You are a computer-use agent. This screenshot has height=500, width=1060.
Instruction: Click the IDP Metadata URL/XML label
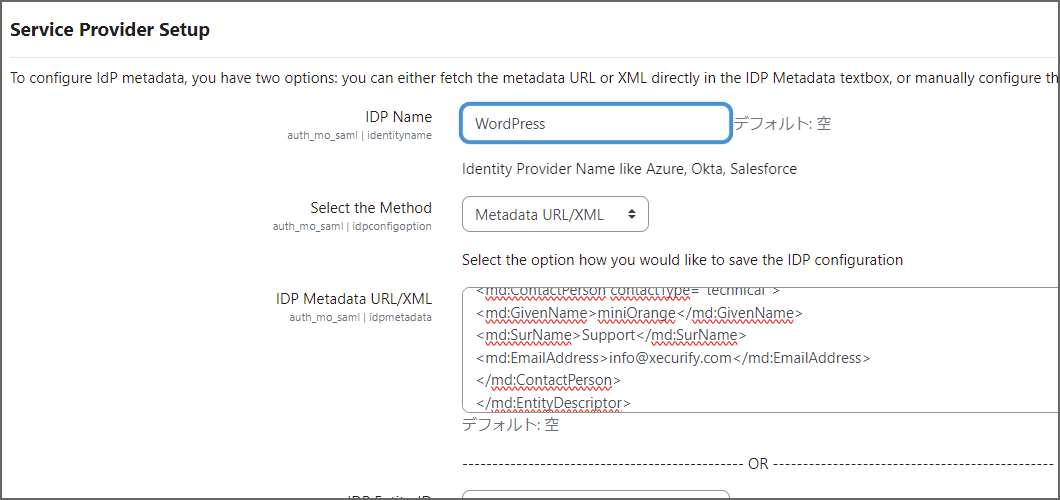coord(354,299)
